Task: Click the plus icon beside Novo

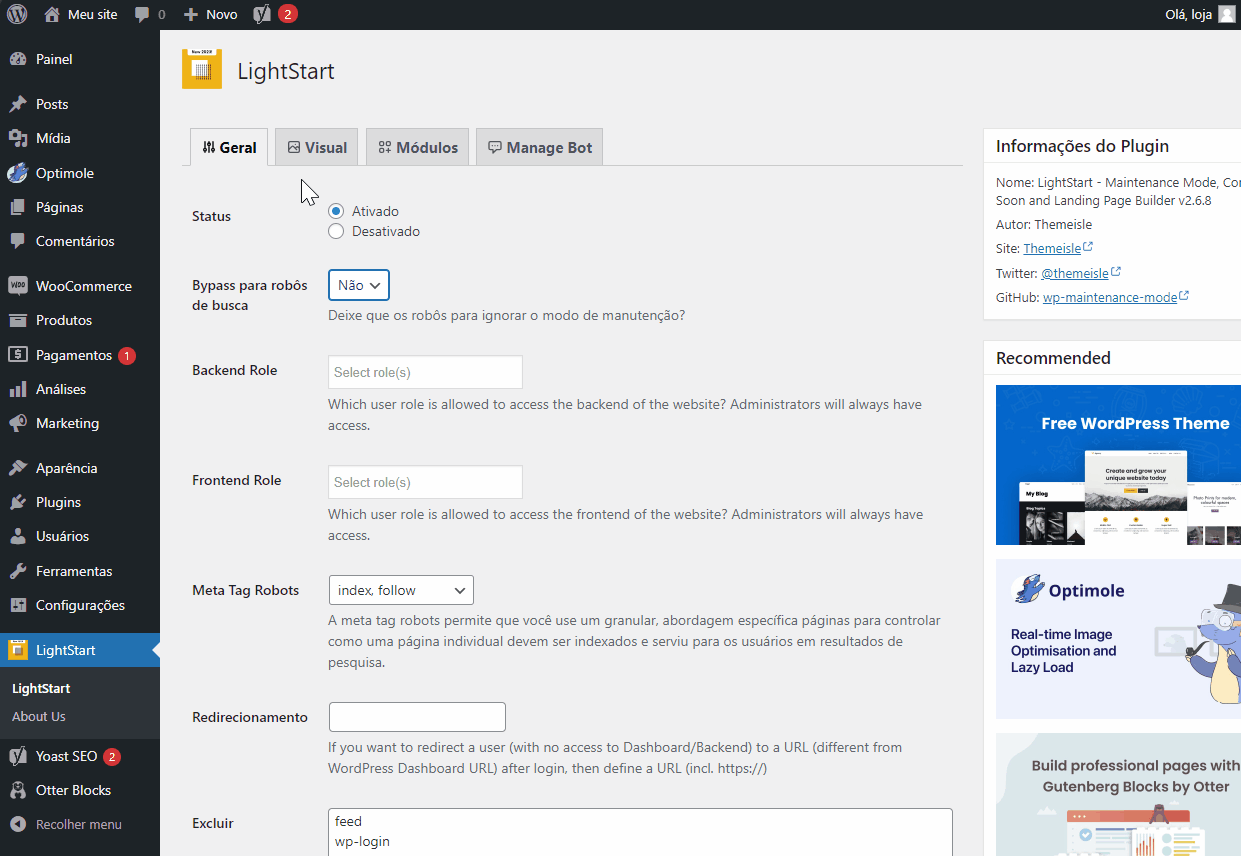Action: [x=191, y=14]
